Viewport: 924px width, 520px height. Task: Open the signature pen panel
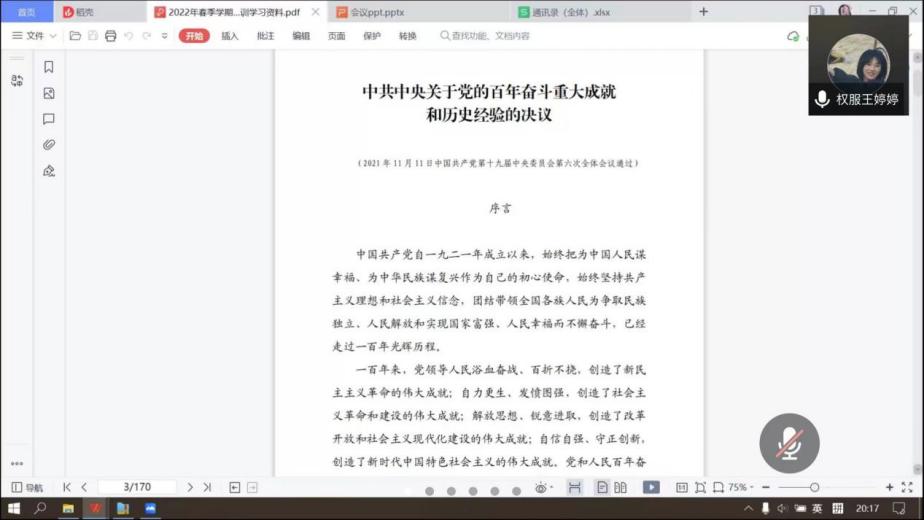[48, 171]
